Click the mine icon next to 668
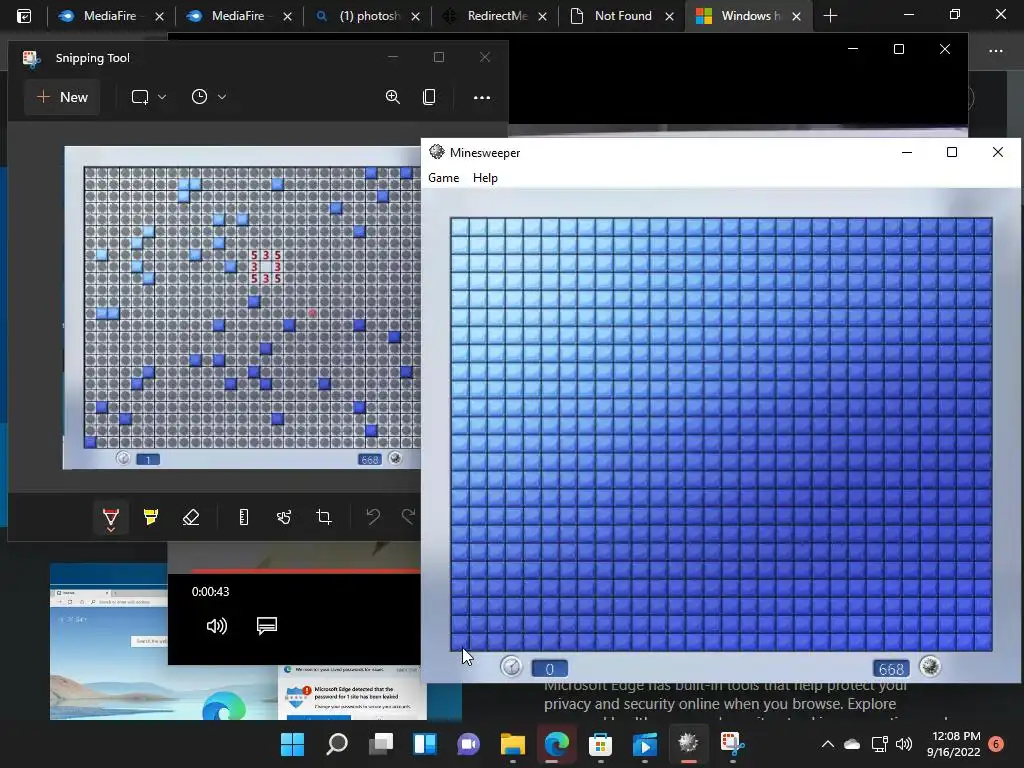The width and height of the screenshot is (1024, 768). click(x=930, y=667)
